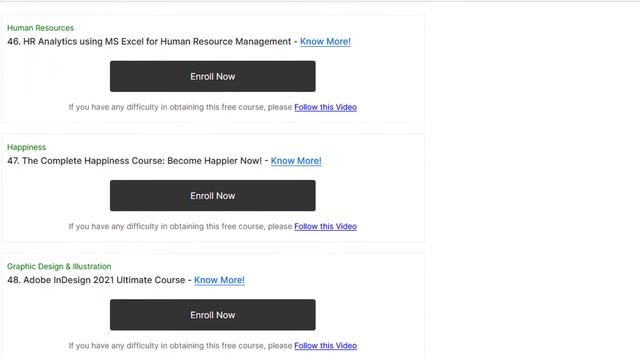Open Know More link for Adobe InDesign course
Screen dimensions: 640x360
(219, 280)
